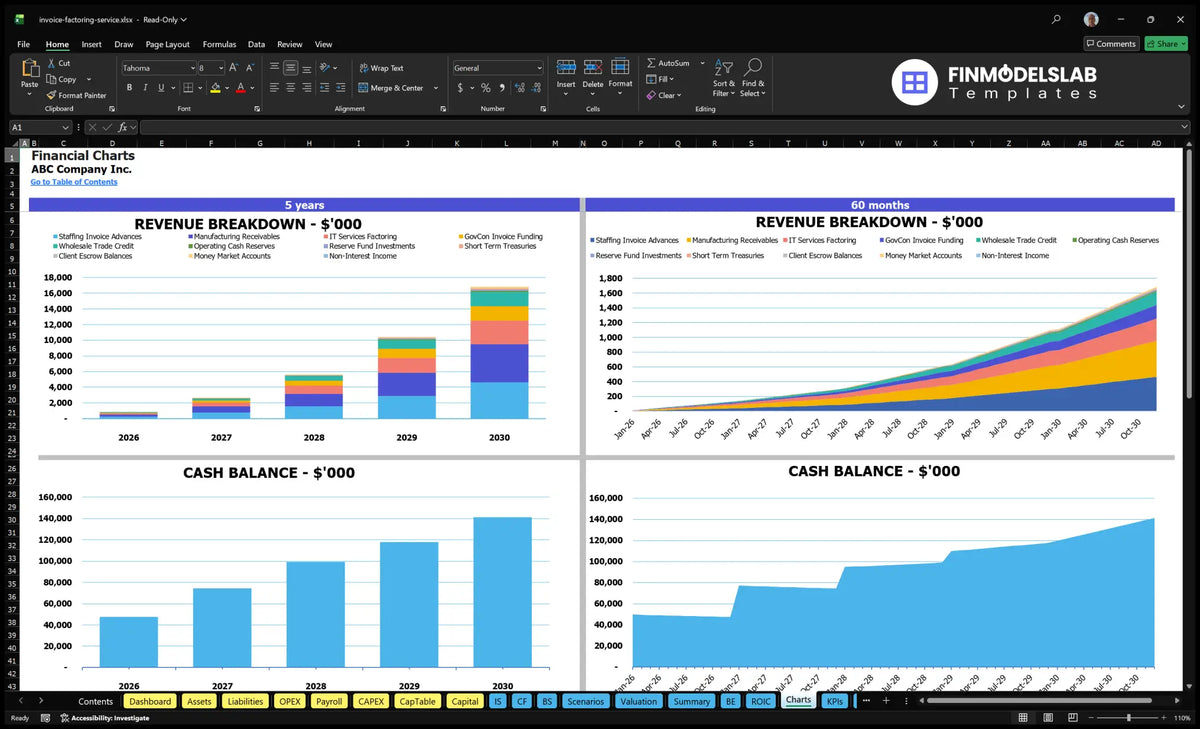Switch to the Page Layout tab

pyautogui.click(x=167, y=44)
